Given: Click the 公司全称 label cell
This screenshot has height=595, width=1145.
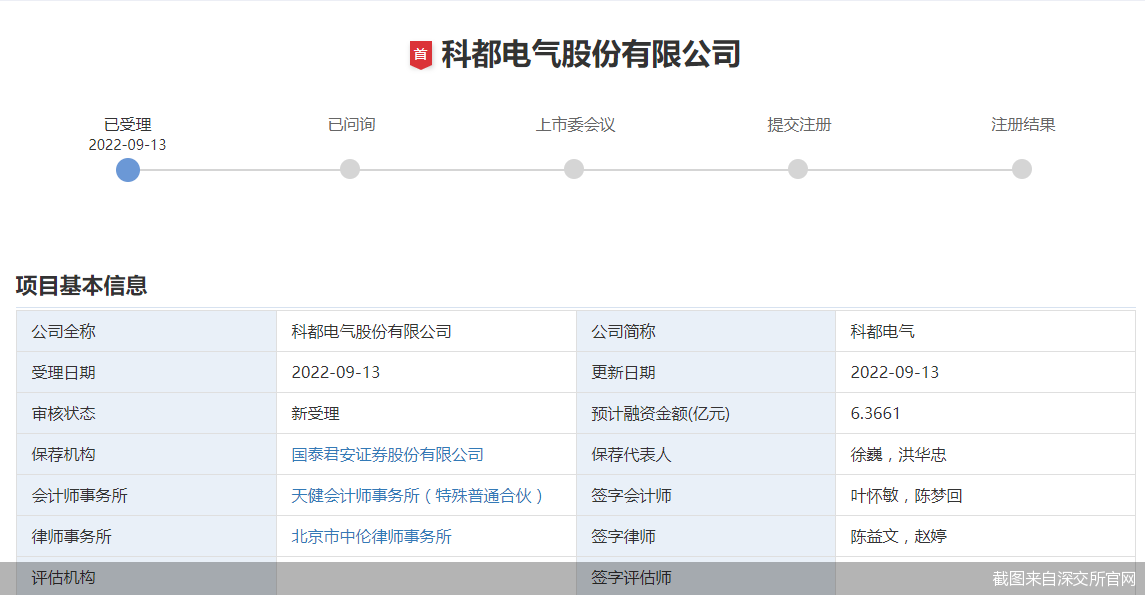Looking at the screenshot, I should (x=147, y=331).
